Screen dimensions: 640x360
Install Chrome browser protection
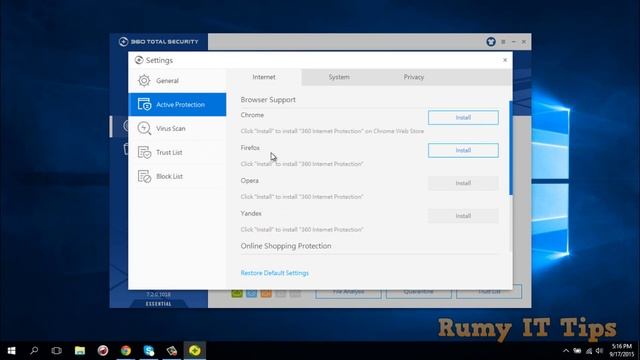click(x=463, y=118)
